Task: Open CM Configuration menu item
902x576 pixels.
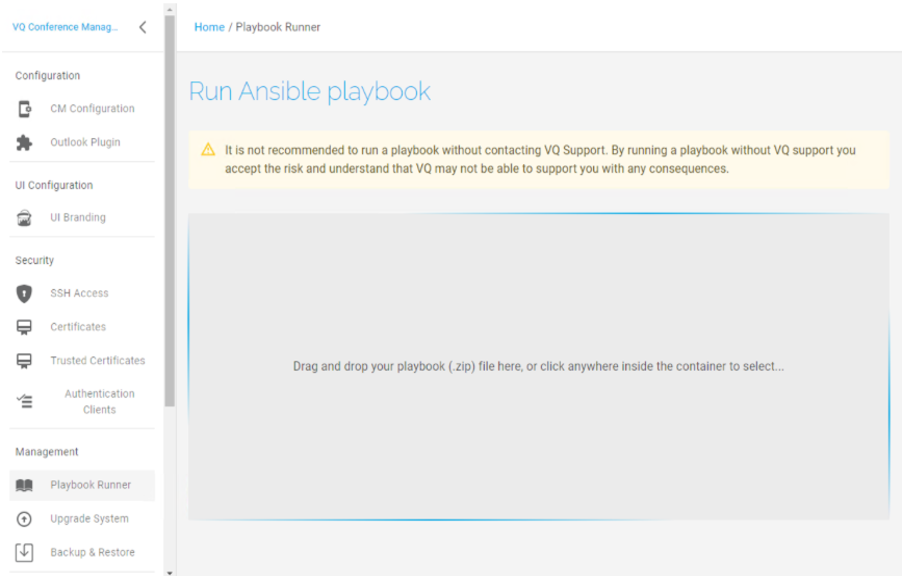Action: pyautogui.click(x=82, y=109)
